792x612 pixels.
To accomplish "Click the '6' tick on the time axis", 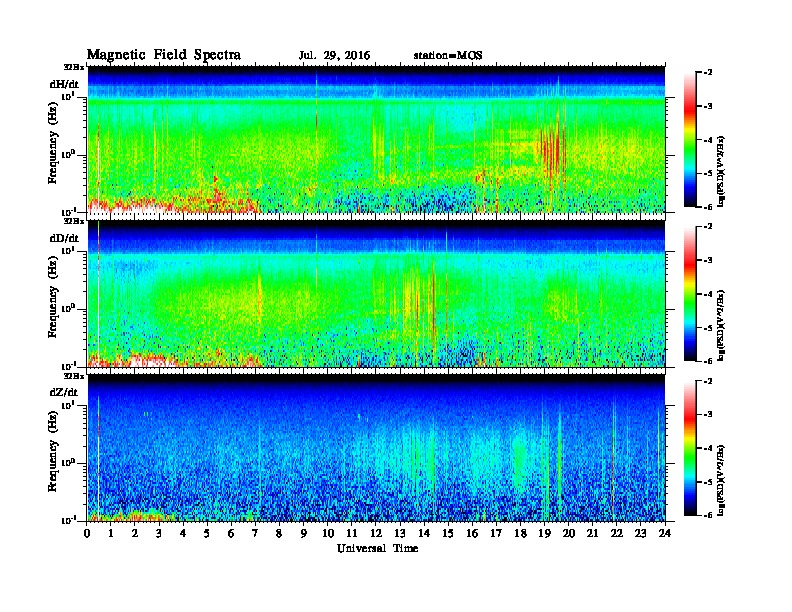I will (x=231, y=533).
